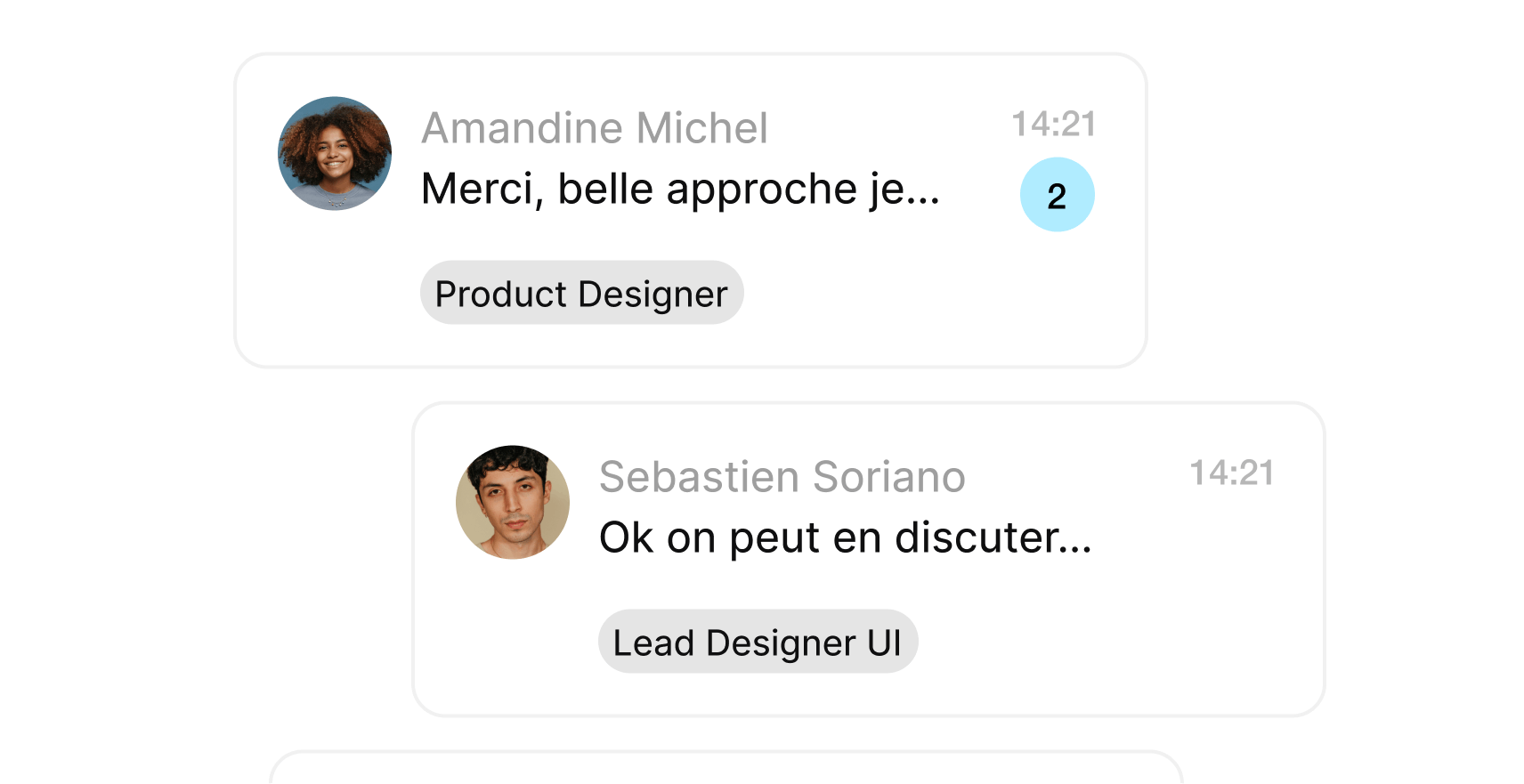Image resolution: width=1524 pixels, height=784 pixels.
Task: Click the ellipsis ending Sebastien's message preview
Action: click(x=1074, y=548)
